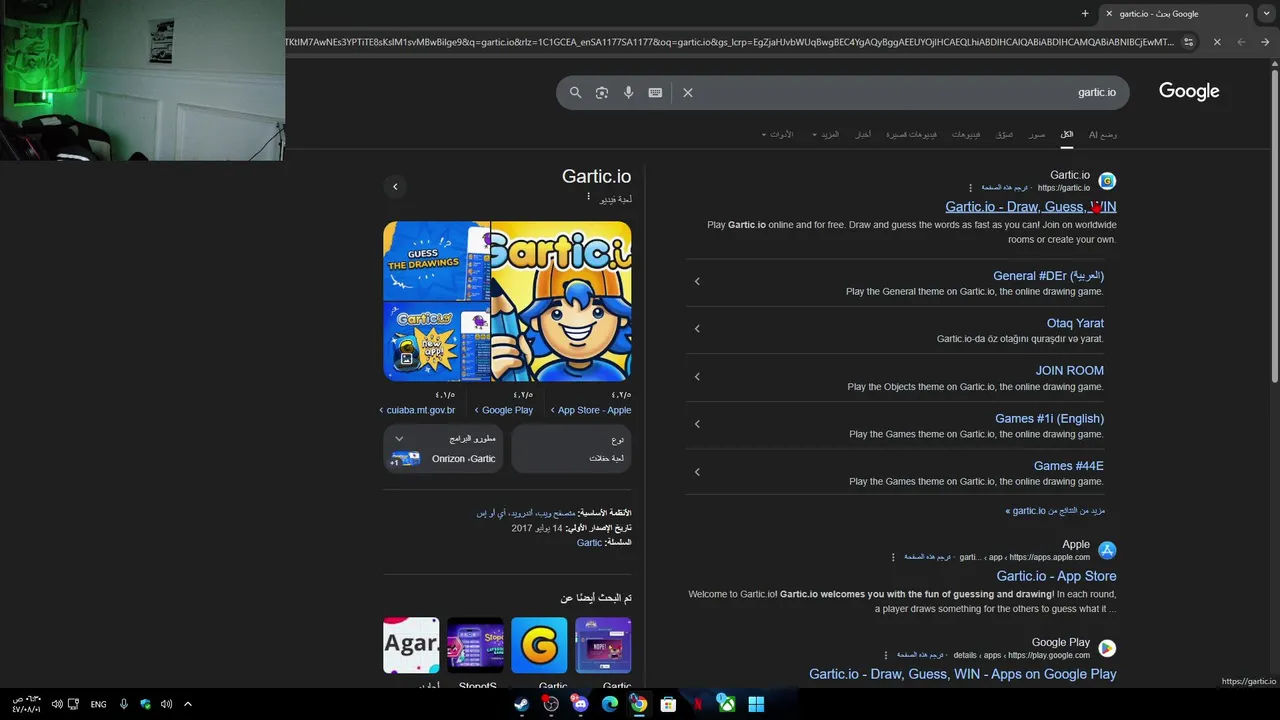Open the Google Play rating link

coord(507,410)
